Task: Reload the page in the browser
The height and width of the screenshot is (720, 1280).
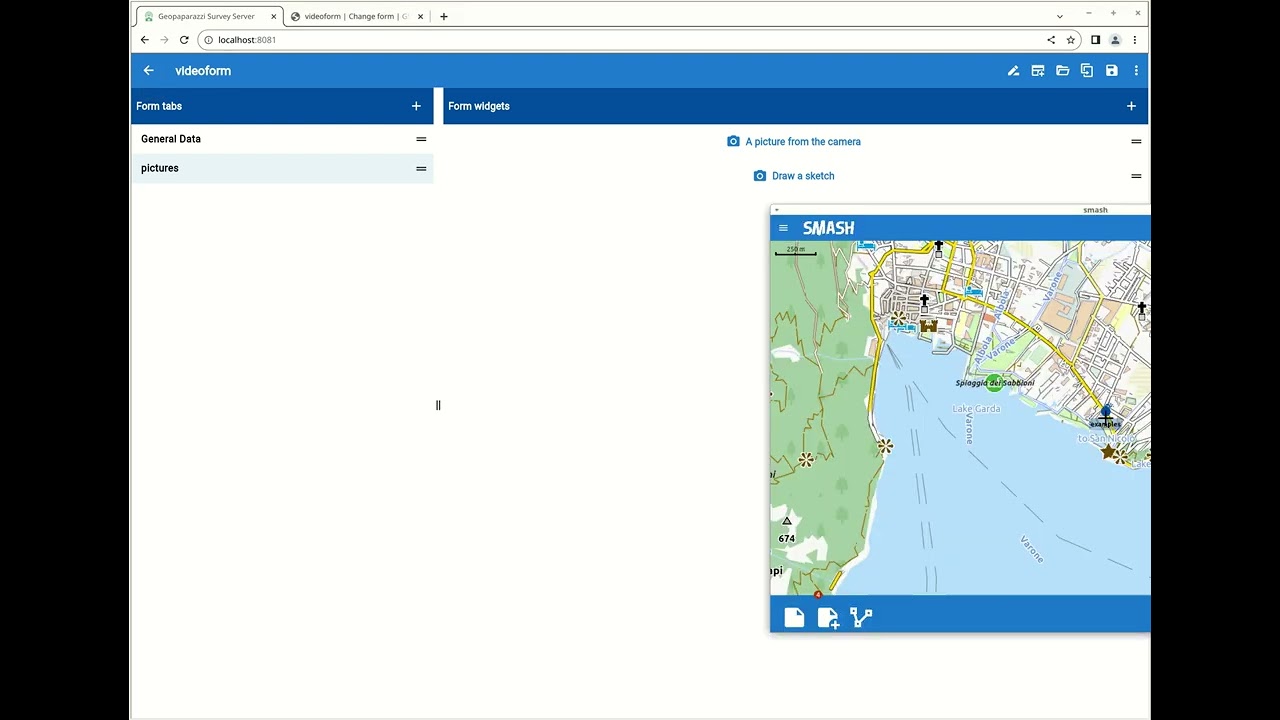Action: point(184,40)
